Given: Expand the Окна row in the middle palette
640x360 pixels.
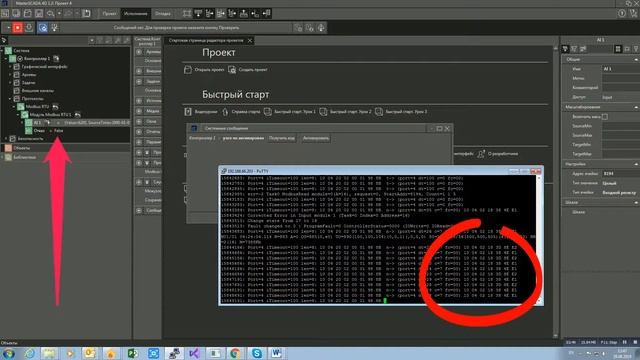Looking at the screenshot, I should coord(139,122).
